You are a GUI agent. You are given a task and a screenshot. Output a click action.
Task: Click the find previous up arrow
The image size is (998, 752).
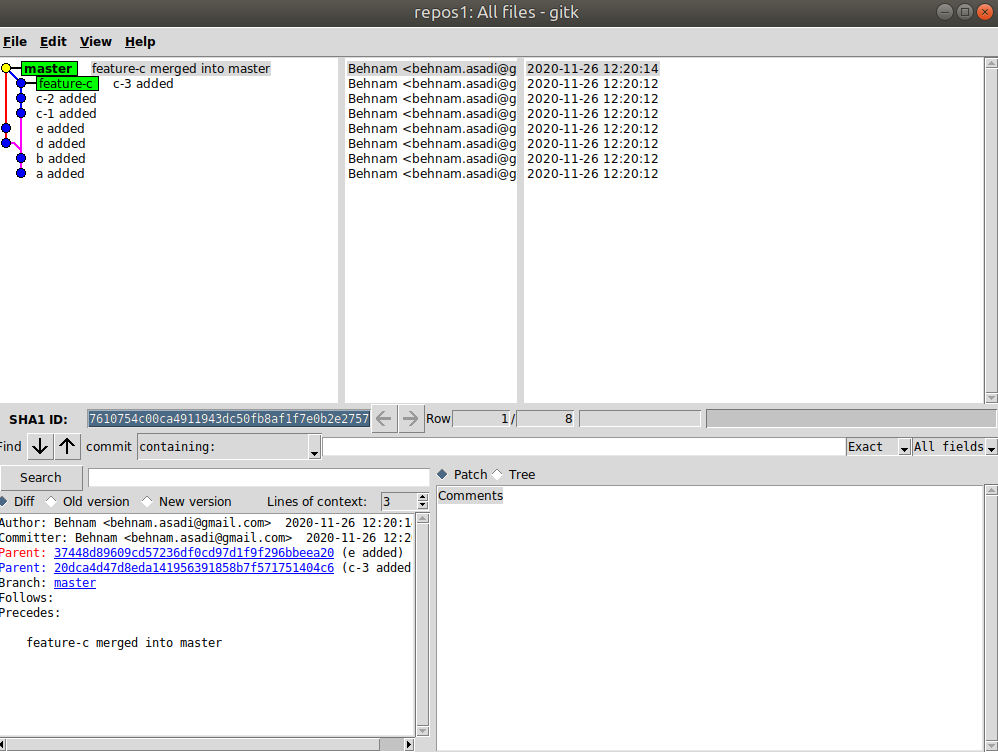point(67,447)
